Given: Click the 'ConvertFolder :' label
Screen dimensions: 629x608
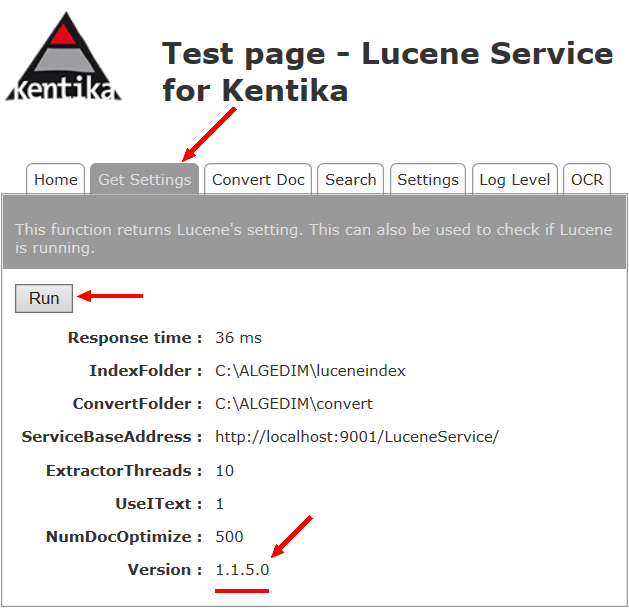Looking at the screenshot, I should (x=137, y=403).
